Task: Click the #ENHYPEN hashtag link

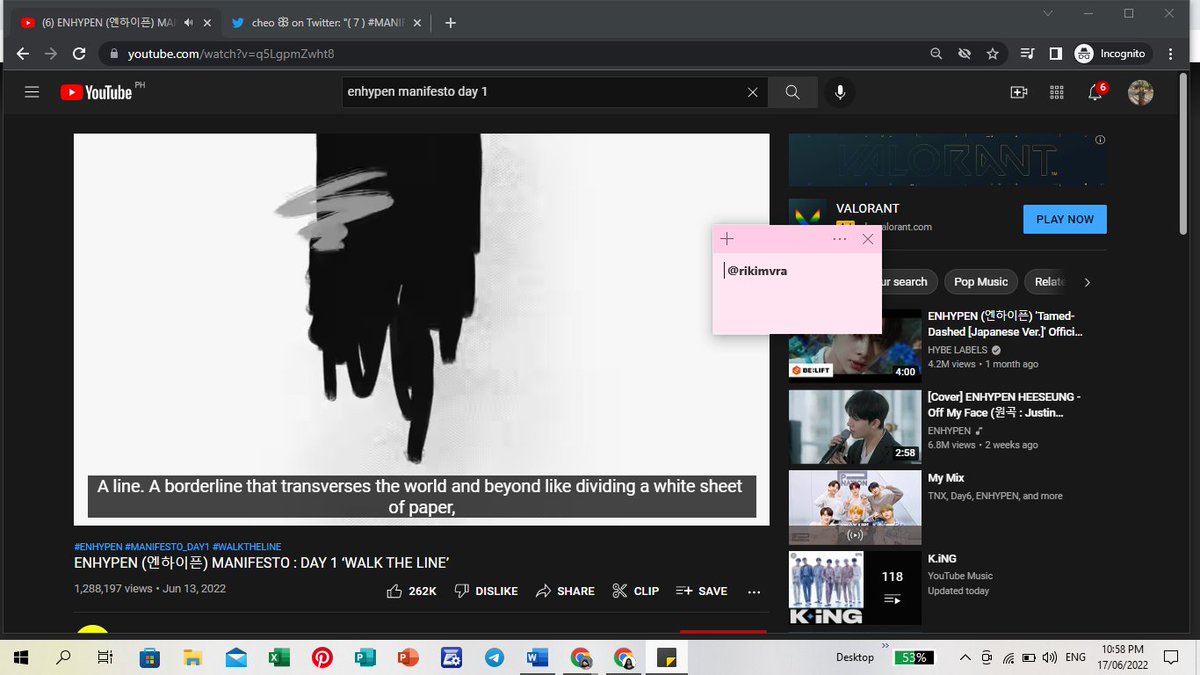Action: [98, 547]
